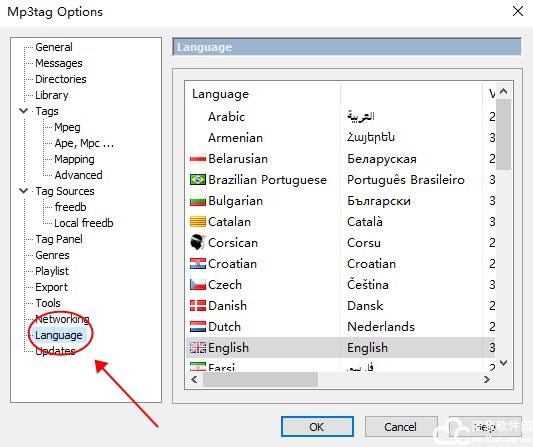533x447 pixels.
Task: Click the native name Nederlands
Action: [x=381, y=327]
